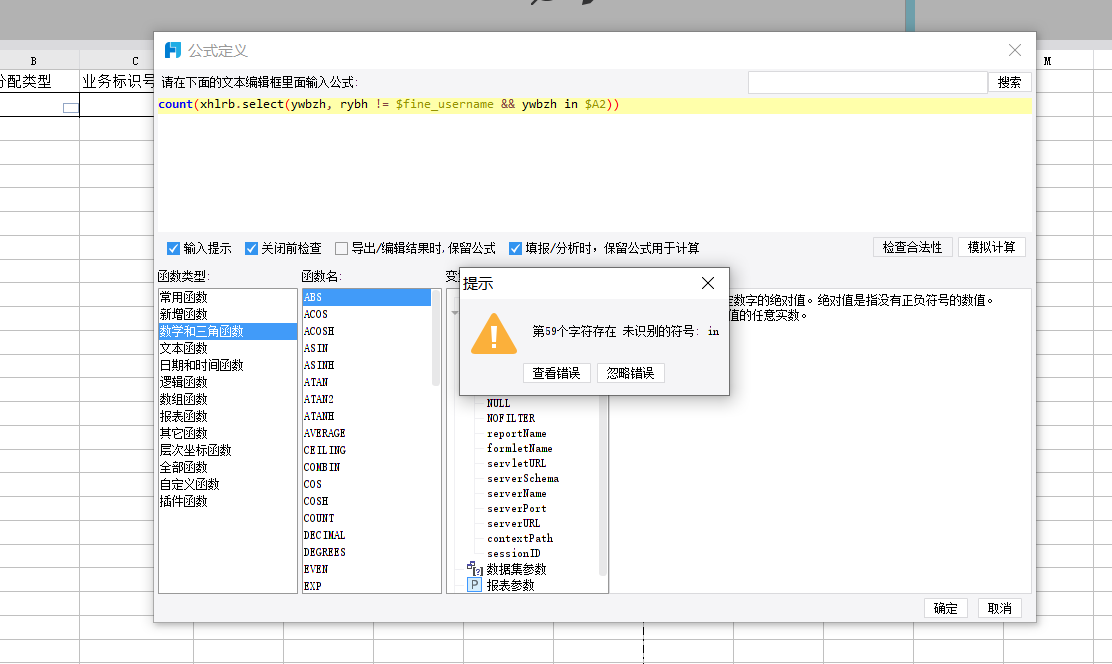Select NOFILTER variable in tree
The image size is (1112, 664).
click(x=511, y=418)
